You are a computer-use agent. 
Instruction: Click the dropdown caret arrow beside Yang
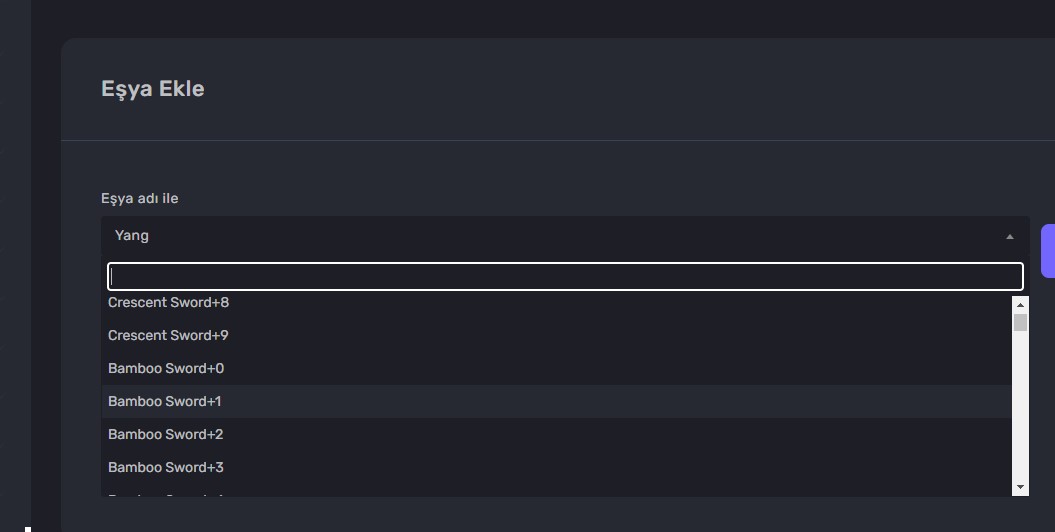tap(1009, 237)
